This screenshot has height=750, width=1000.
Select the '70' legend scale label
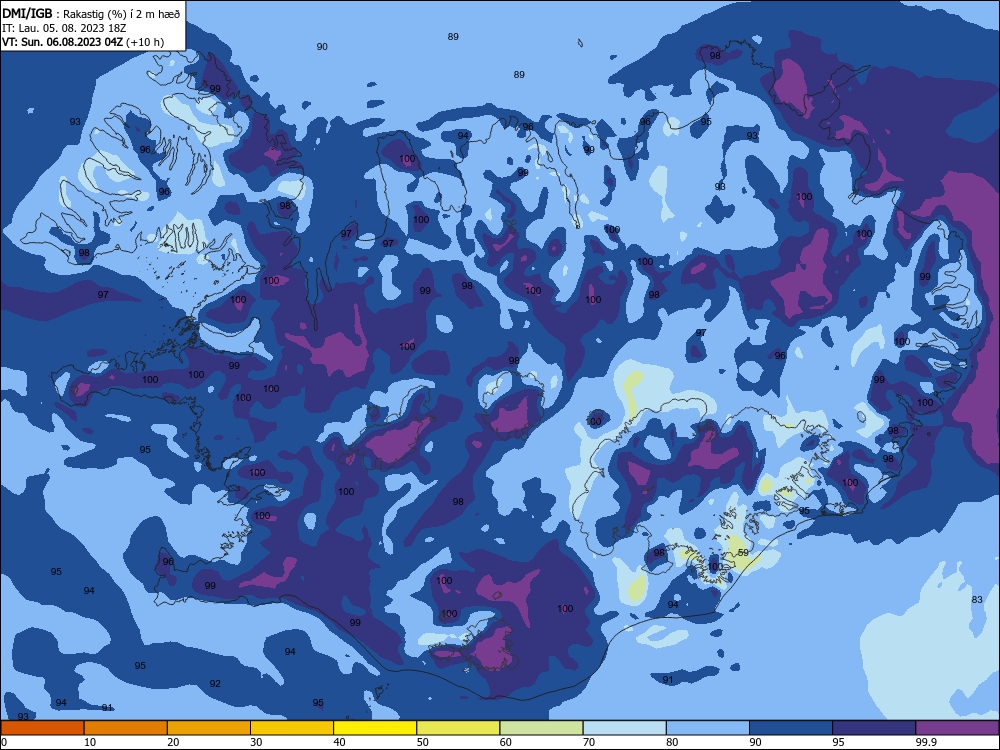(x=589, y=742)
